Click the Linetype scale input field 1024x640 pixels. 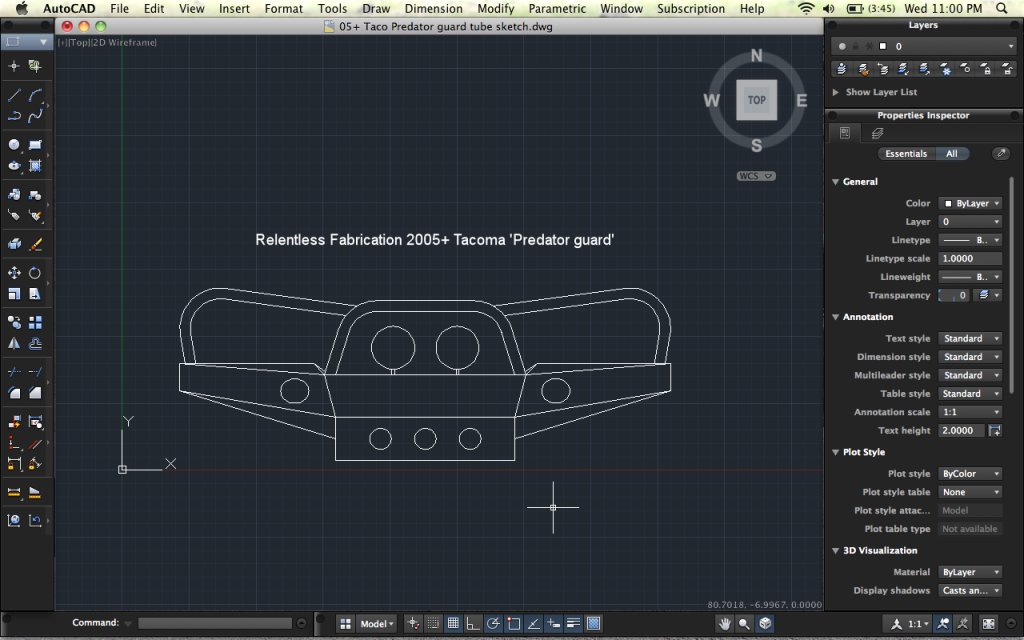[970, 259]
